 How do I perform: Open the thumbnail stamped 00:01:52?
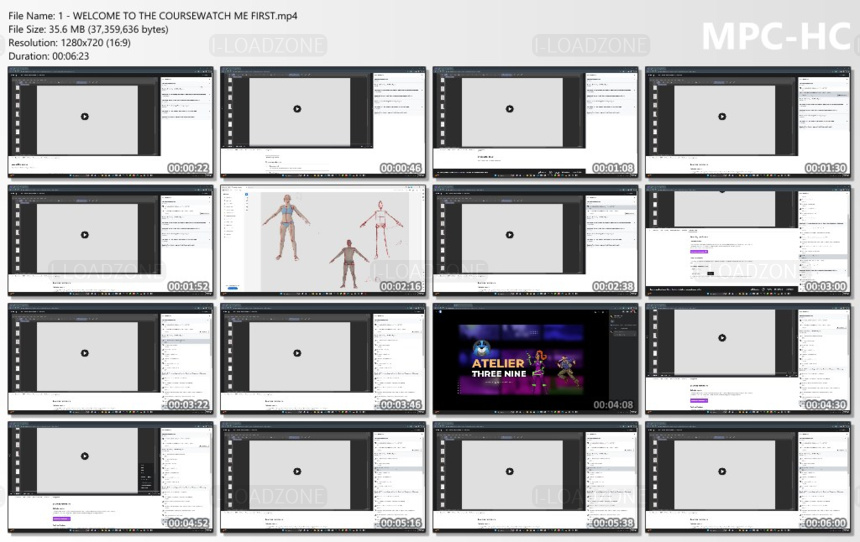[x=110, y=240]
